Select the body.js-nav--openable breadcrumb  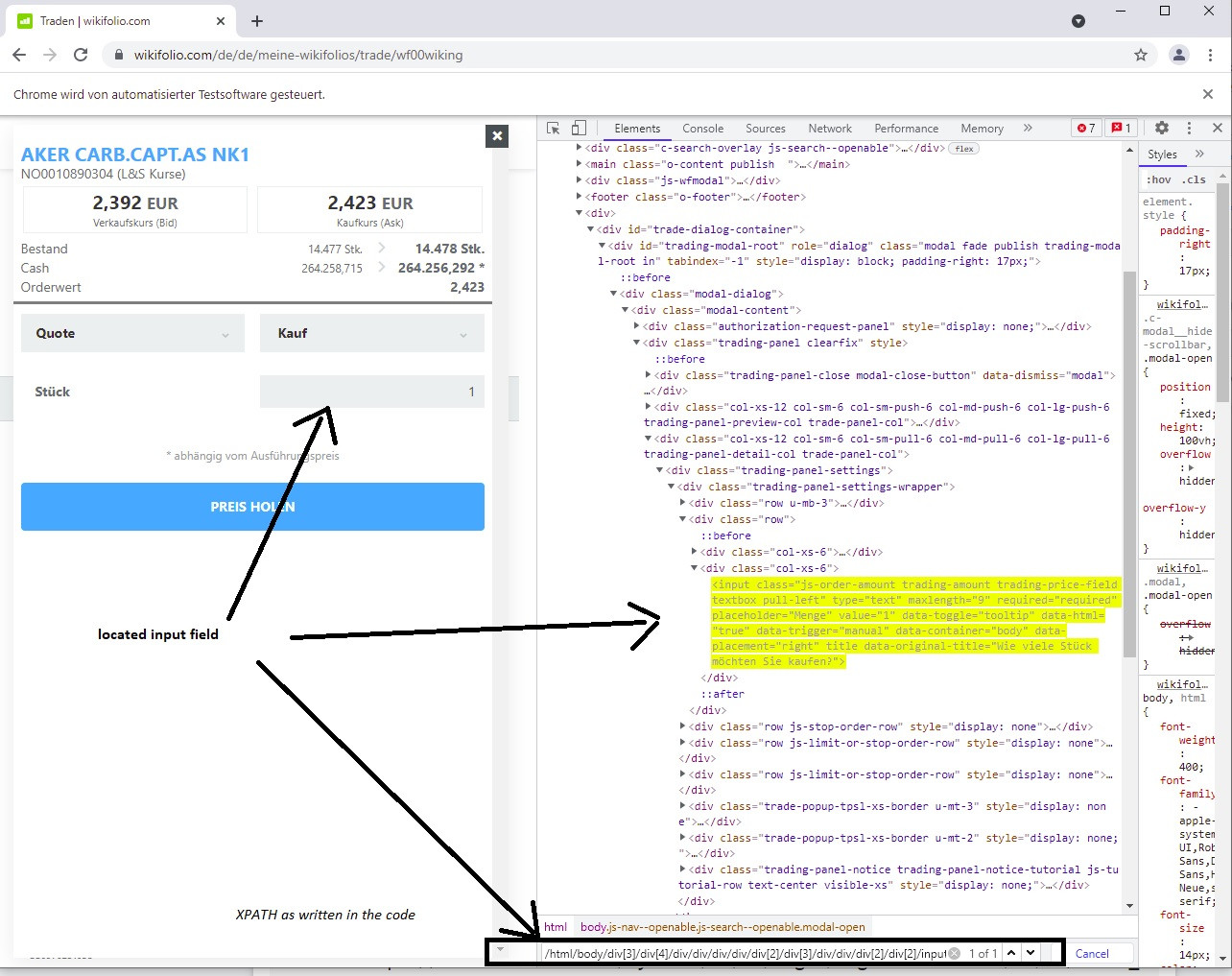pos(723,927)
